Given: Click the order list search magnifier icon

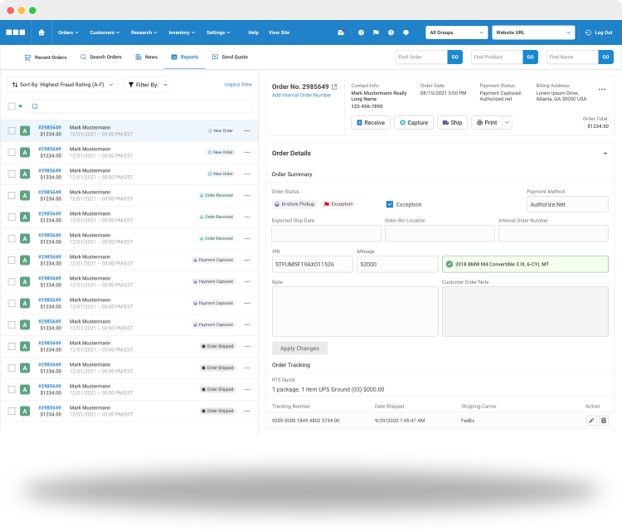Looking at the screenshot, I should pyautogui.click(x=35, y=106).
